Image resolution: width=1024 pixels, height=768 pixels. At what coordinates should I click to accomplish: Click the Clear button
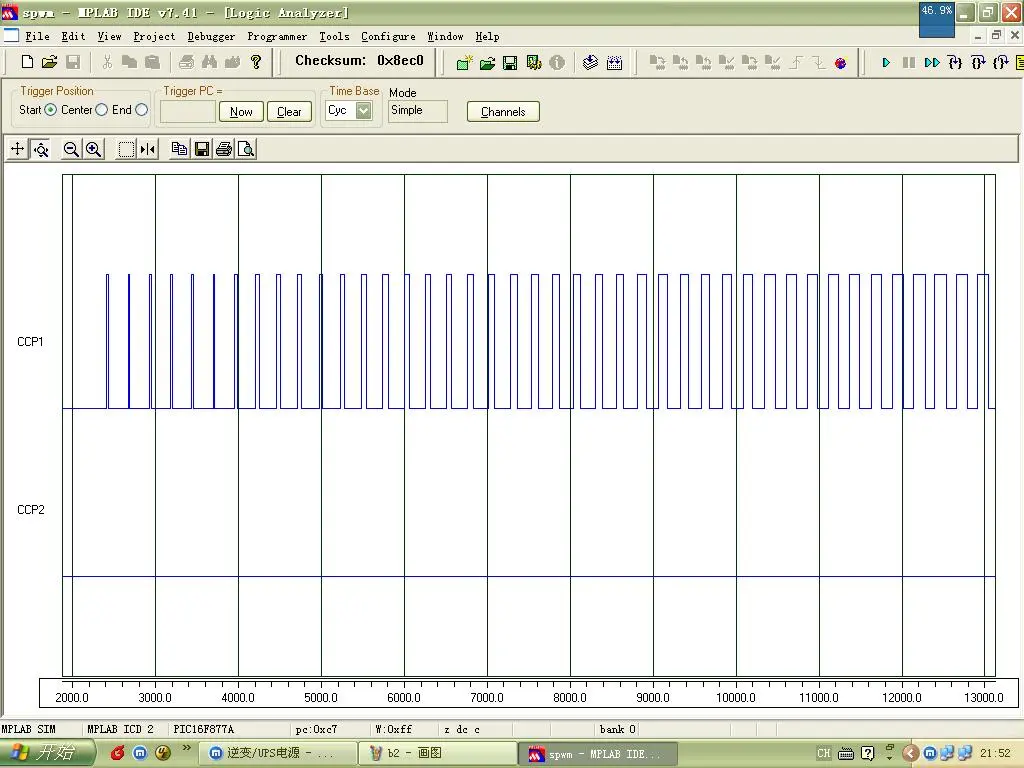point(289,112)
